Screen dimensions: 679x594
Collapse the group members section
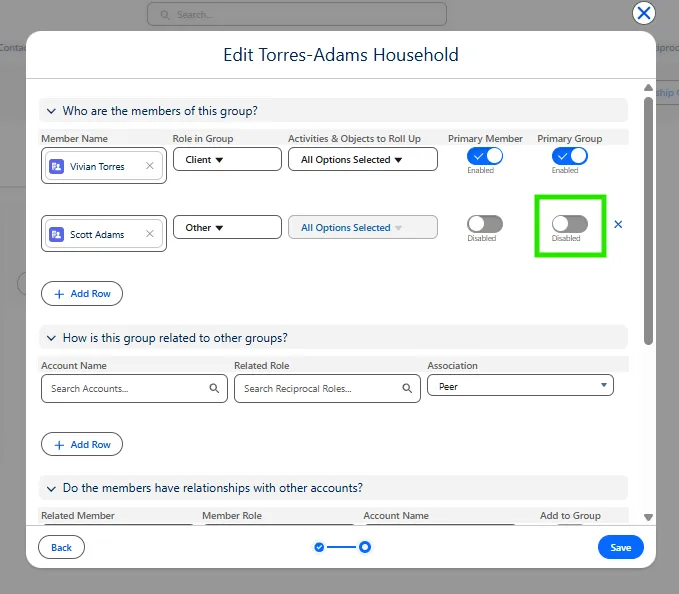point(50,111)
